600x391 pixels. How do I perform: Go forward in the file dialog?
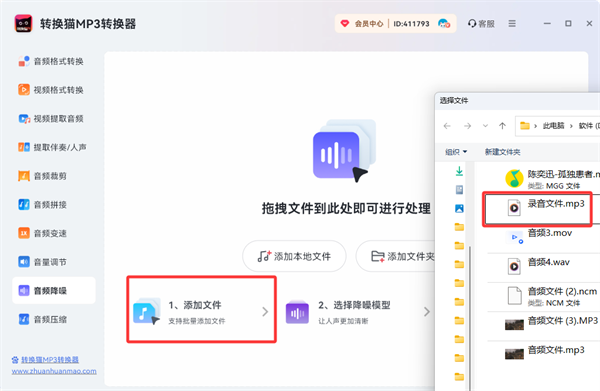coord(467,126)
